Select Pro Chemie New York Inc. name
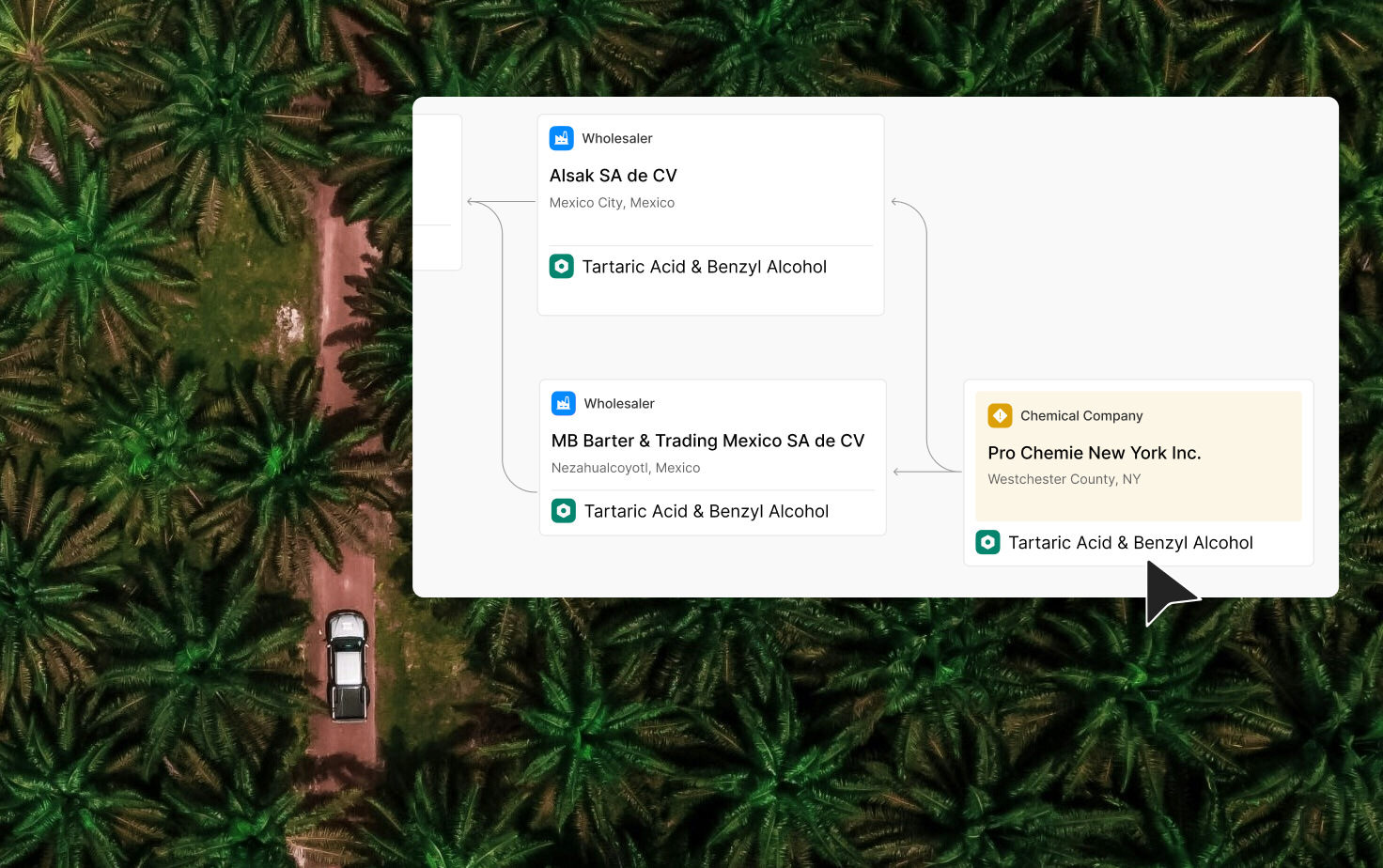The height and width of the screenshot is (868, 1383). (x=1095, y=453)
